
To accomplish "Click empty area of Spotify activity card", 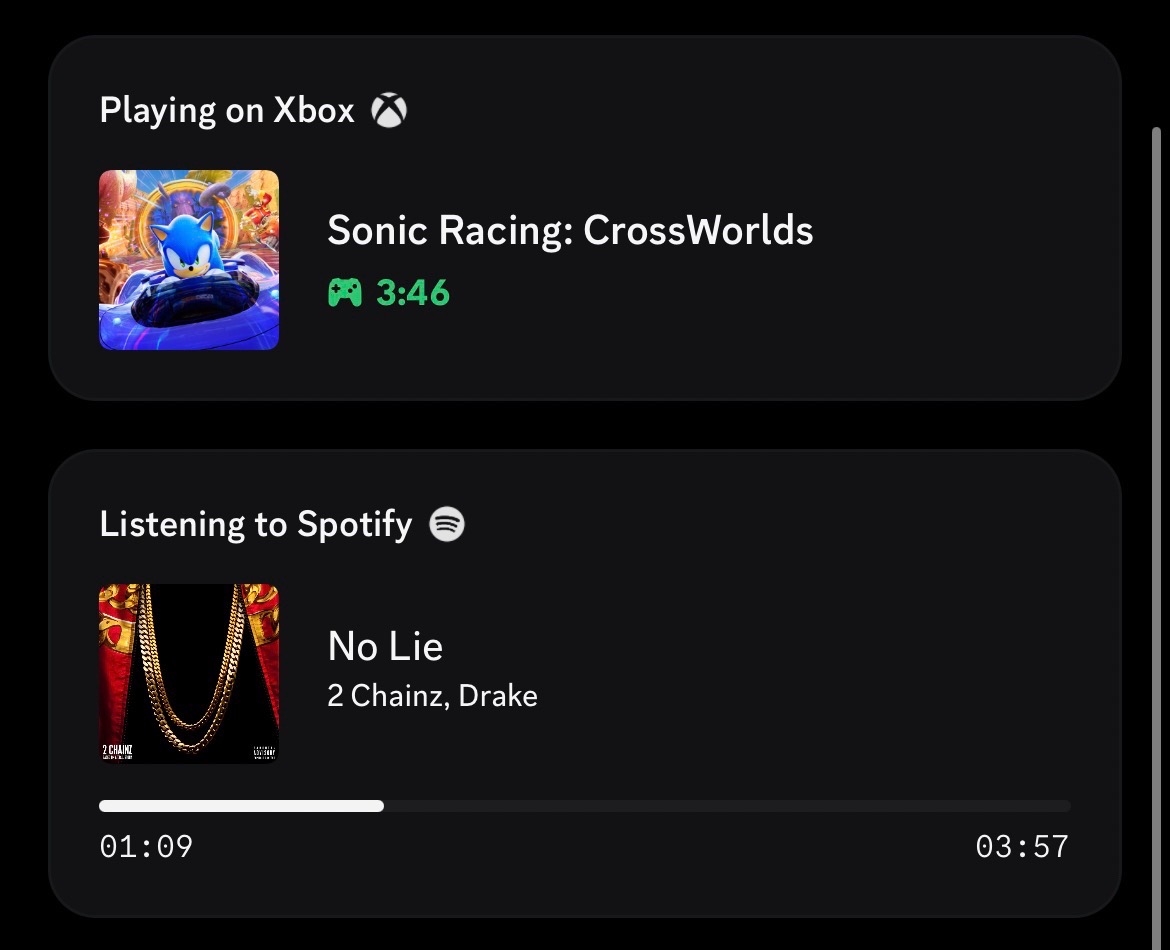I will [821, 672].
